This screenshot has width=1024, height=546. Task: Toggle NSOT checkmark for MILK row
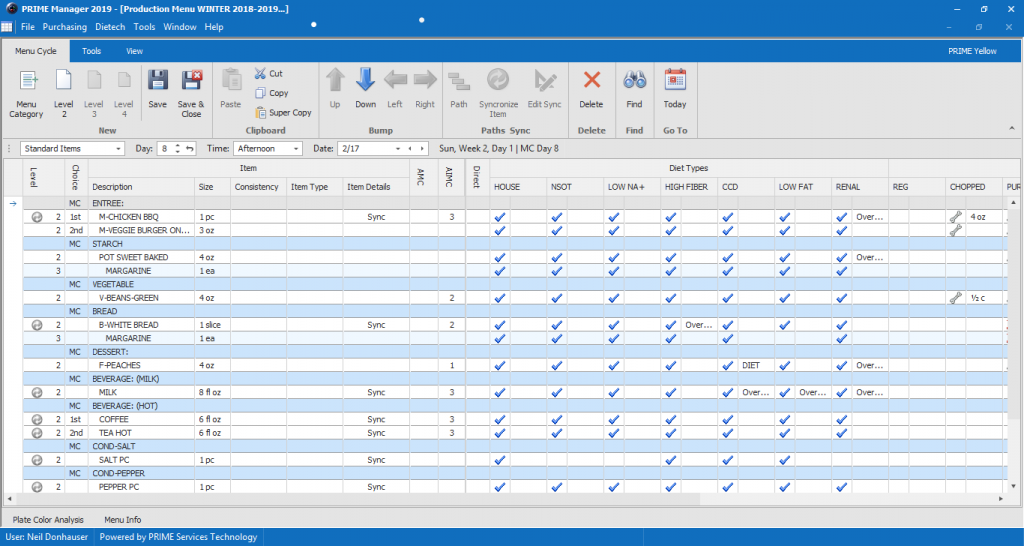click(x=557, y=392)
